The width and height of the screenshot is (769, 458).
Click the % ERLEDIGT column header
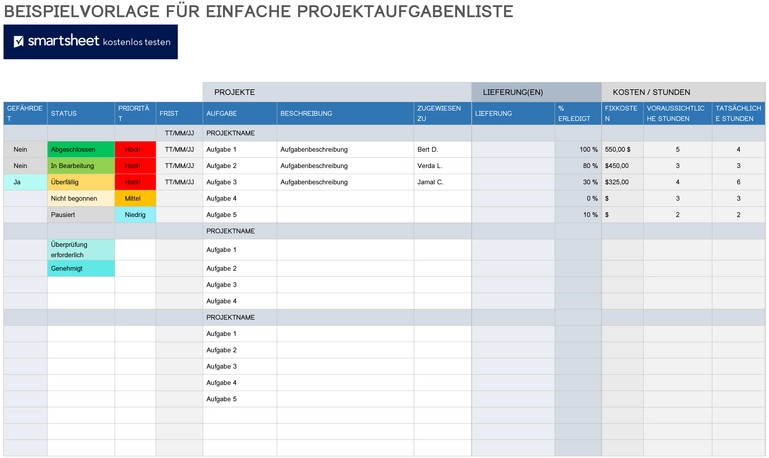click(x=578, y=113)
